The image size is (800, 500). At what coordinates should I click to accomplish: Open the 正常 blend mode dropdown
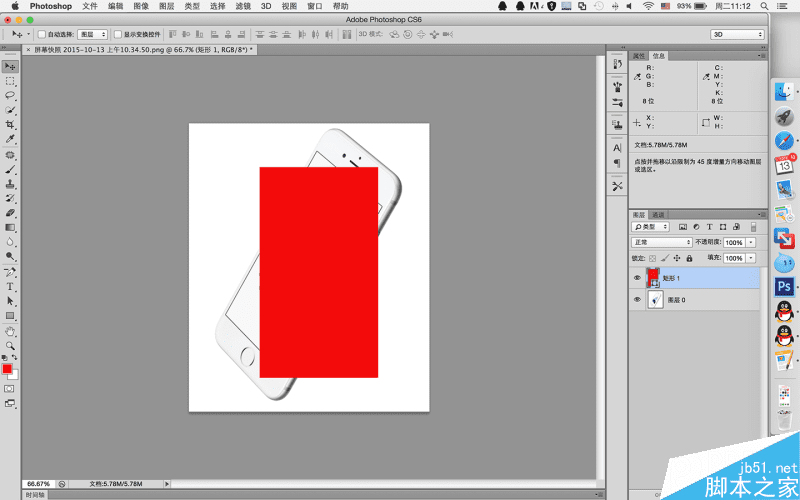pyautogui.click(x=662, y=242)
